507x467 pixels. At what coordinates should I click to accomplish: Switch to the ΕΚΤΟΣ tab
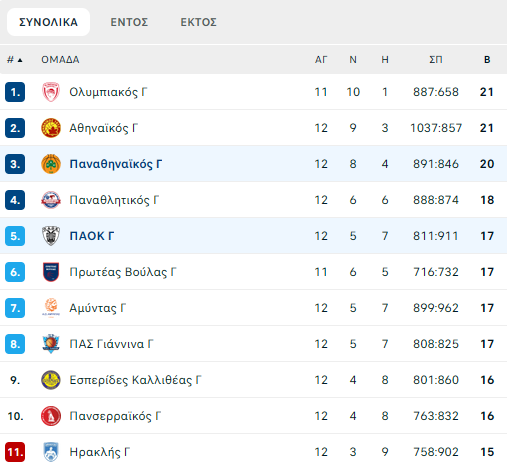pyautogui.click(x=198, y=22)
